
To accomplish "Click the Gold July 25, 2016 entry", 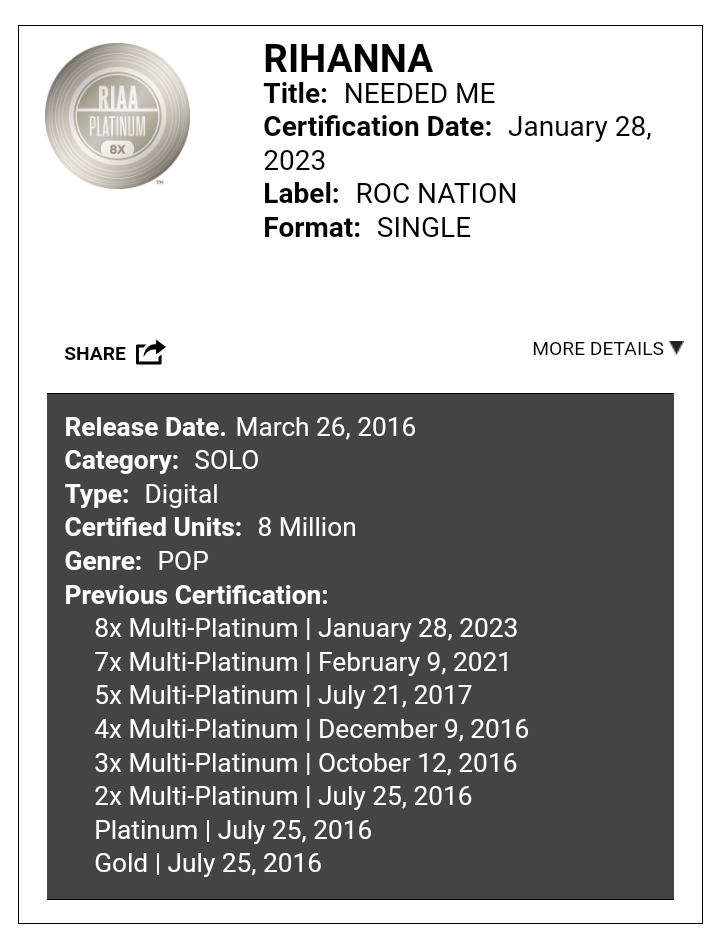I will pos(208,864).
